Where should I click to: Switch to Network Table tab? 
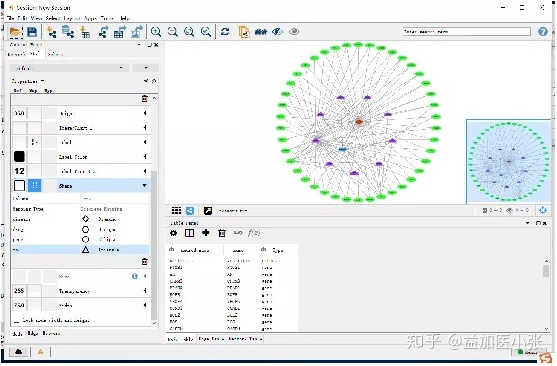(x=245, y=339)
